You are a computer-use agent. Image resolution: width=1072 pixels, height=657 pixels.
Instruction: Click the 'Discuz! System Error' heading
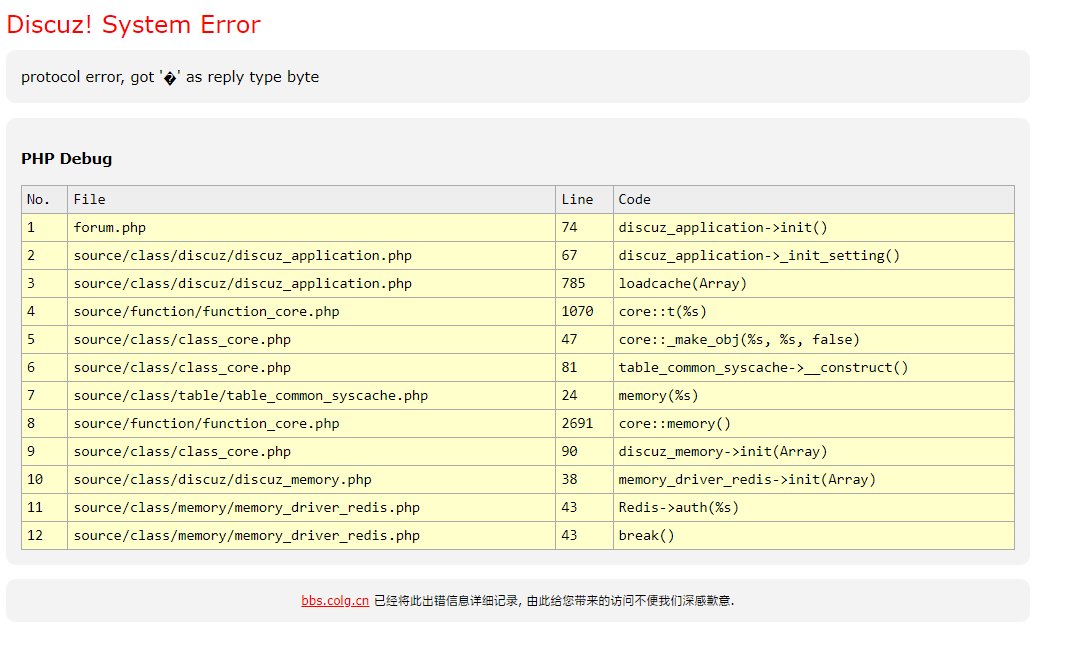(x=133, y=25)
